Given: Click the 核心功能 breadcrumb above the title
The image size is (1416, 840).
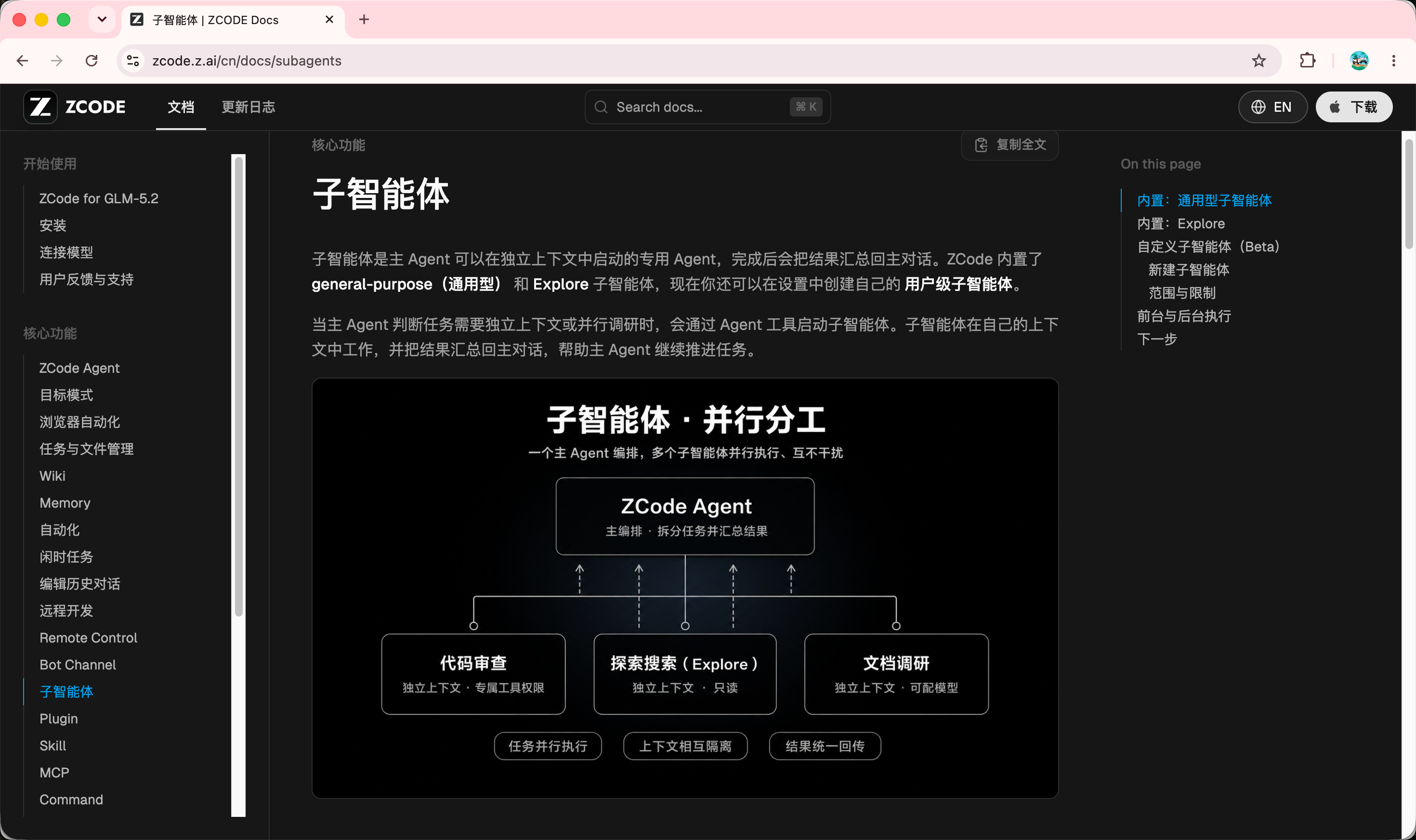Looking at the screenshot, I should pos(339,145).
